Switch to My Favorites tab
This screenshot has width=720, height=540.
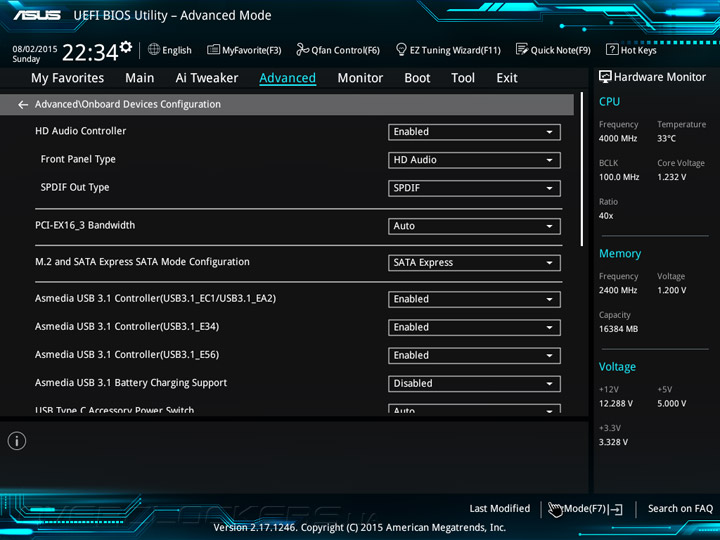pyautogui.click(x=68, y=78)
